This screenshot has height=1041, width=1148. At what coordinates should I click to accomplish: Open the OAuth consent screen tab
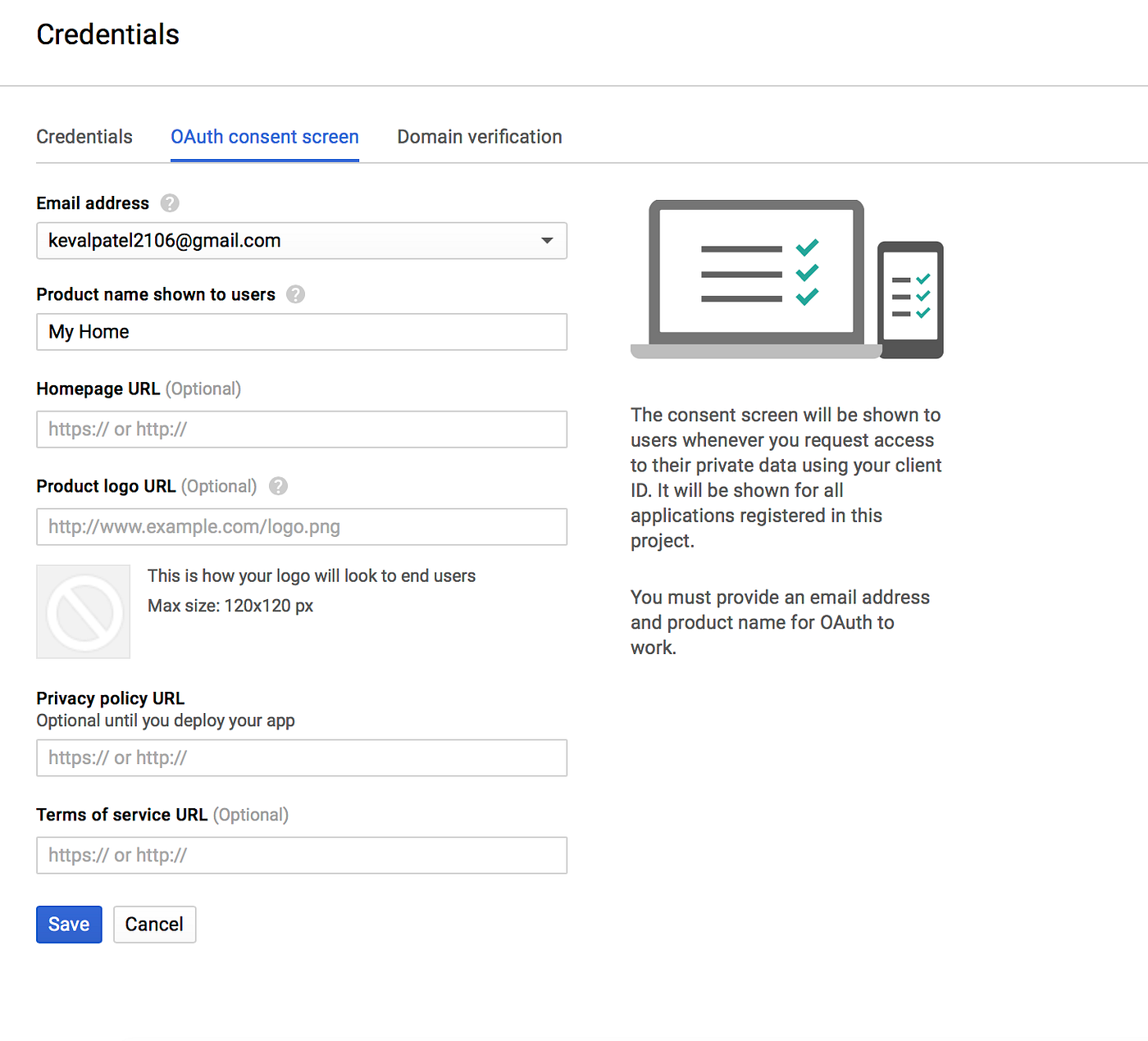pyautogui.click(x=265, y=137)
